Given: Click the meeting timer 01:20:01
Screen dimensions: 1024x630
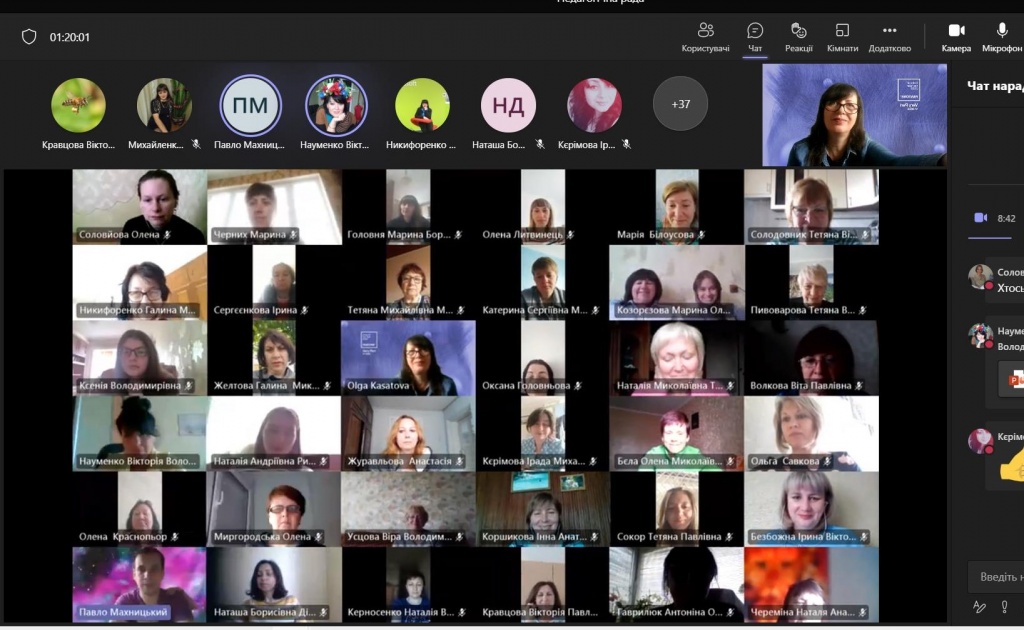Looking at the screenshot, I should click(70, 37).
